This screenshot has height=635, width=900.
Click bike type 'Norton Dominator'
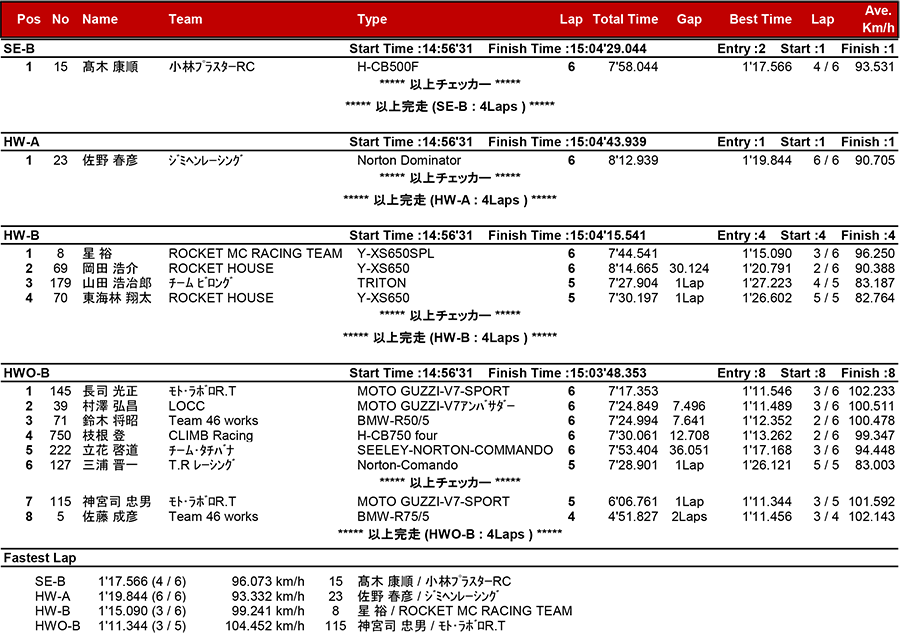(409, 160)
